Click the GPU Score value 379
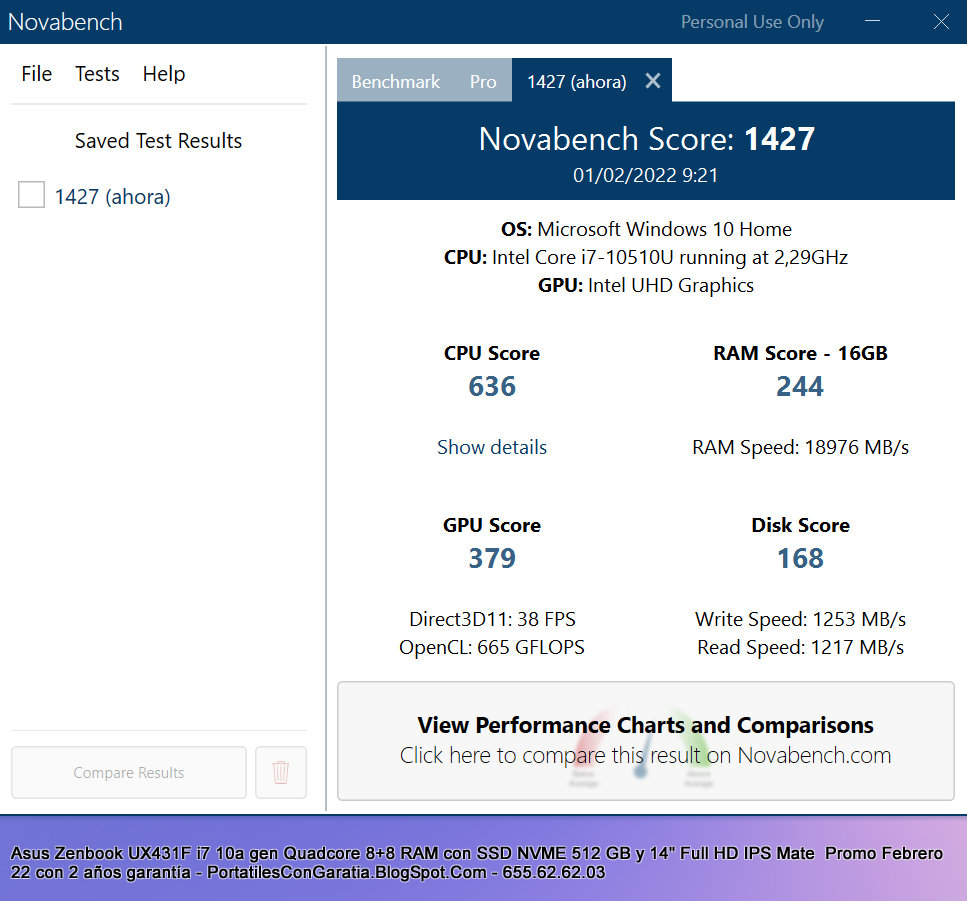 pos(492,558)
